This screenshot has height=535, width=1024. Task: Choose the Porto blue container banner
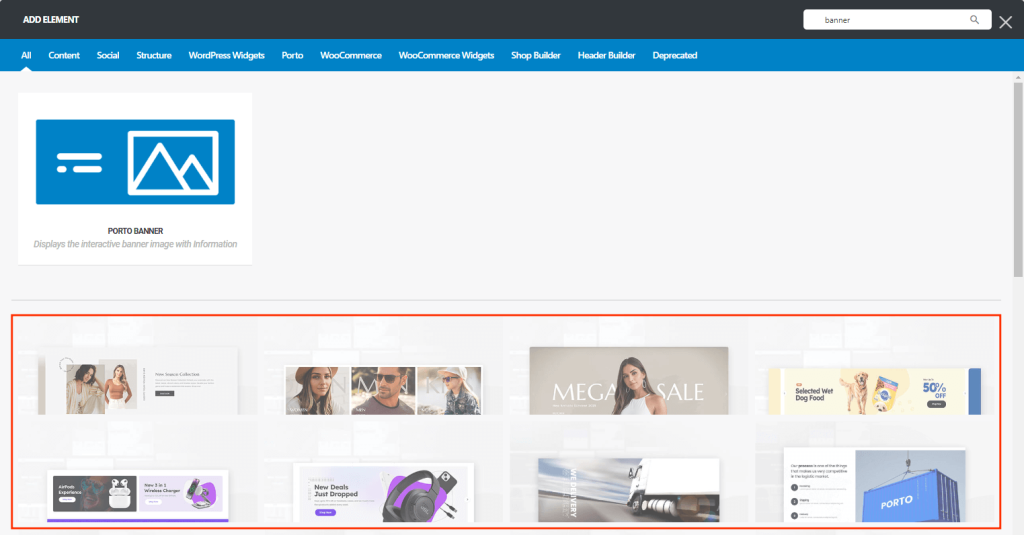[874, 485]
